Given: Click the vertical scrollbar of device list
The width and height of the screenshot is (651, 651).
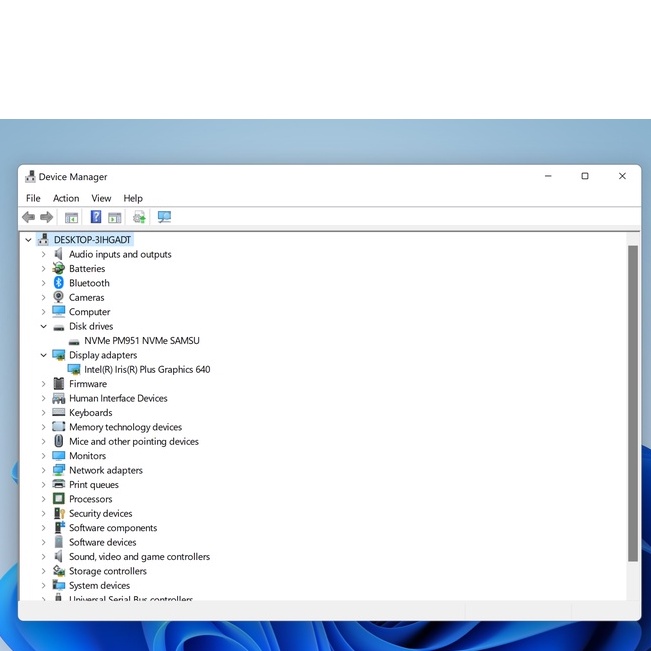Looking at the screenshot, I should 632,400.
